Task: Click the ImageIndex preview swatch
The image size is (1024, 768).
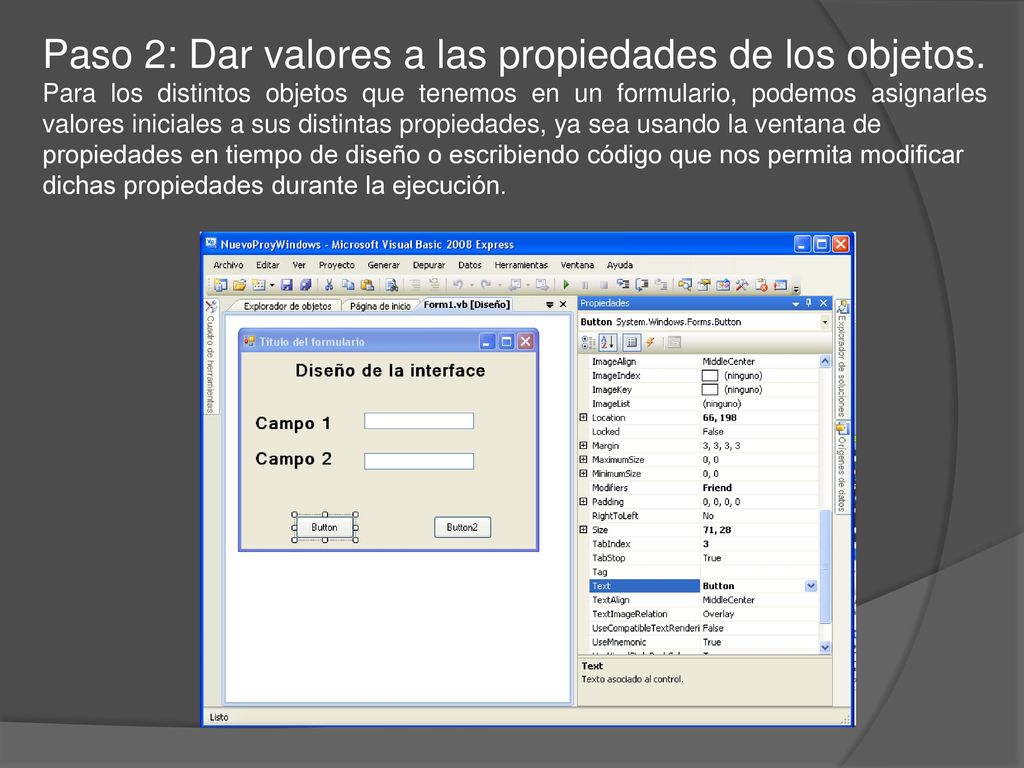Action: [x=710, y=376]
